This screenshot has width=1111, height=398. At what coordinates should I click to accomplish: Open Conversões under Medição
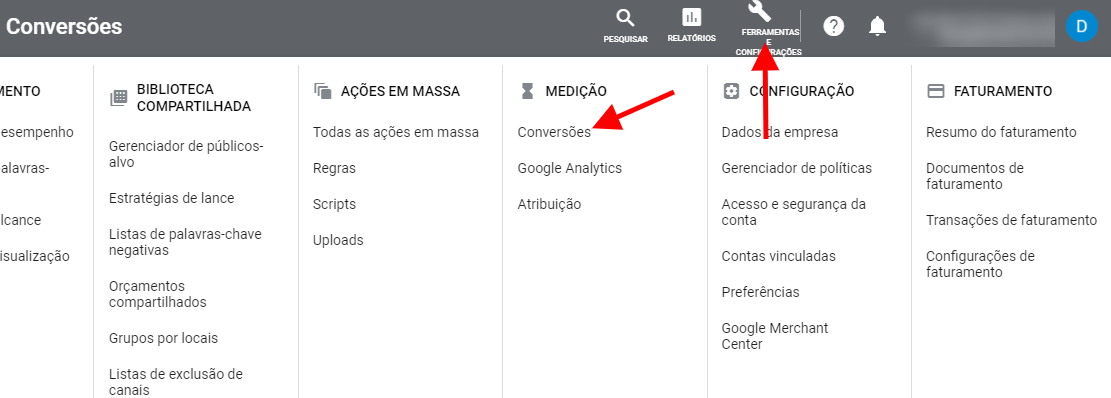tap(554, 132)
